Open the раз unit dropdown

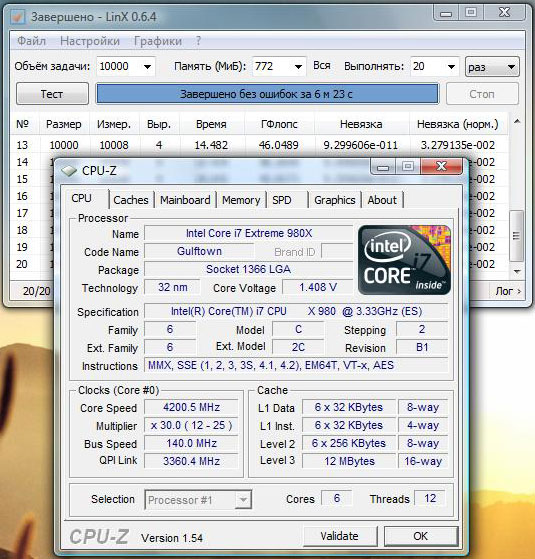pyautogui.click(x=492, y=67)
